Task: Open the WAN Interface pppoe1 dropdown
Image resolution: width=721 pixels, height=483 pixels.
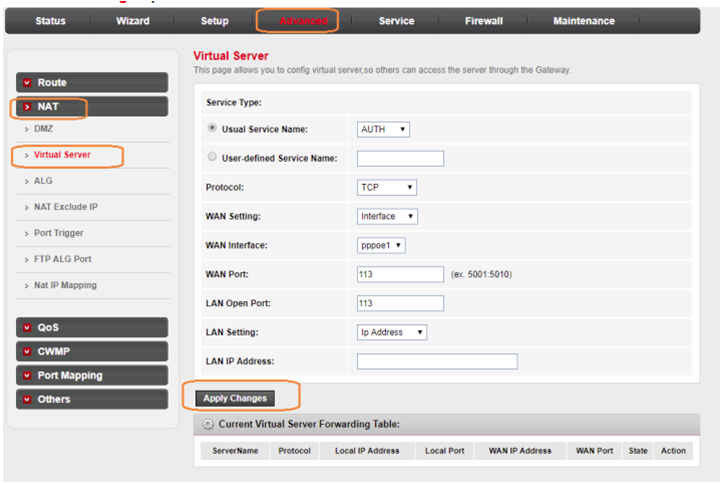Action: pyautogui.click(x=381, y=245)
